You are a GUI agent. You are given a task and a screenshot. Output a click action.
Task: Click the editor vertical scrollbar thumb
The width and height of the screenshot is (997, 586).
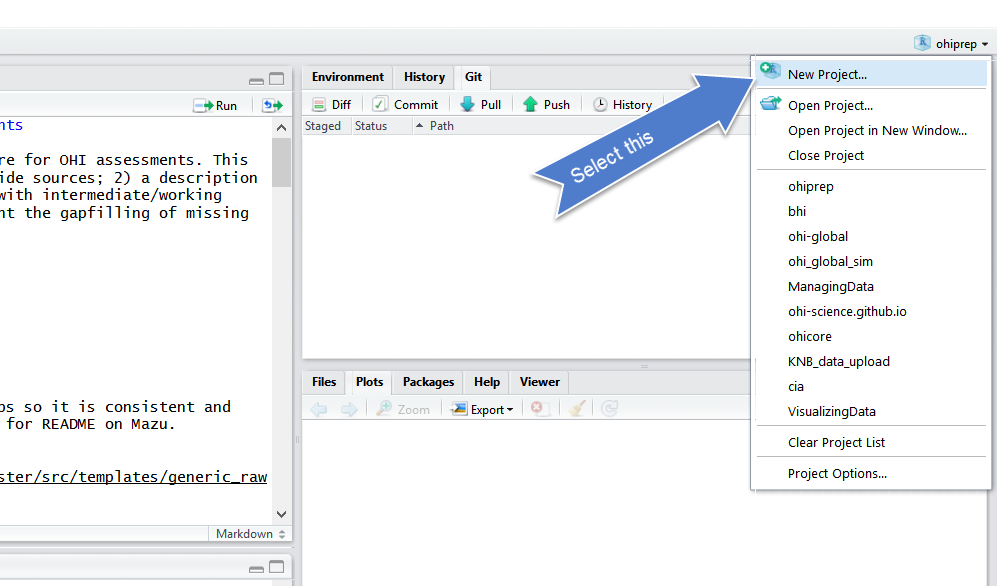click(x=281, y=162)
